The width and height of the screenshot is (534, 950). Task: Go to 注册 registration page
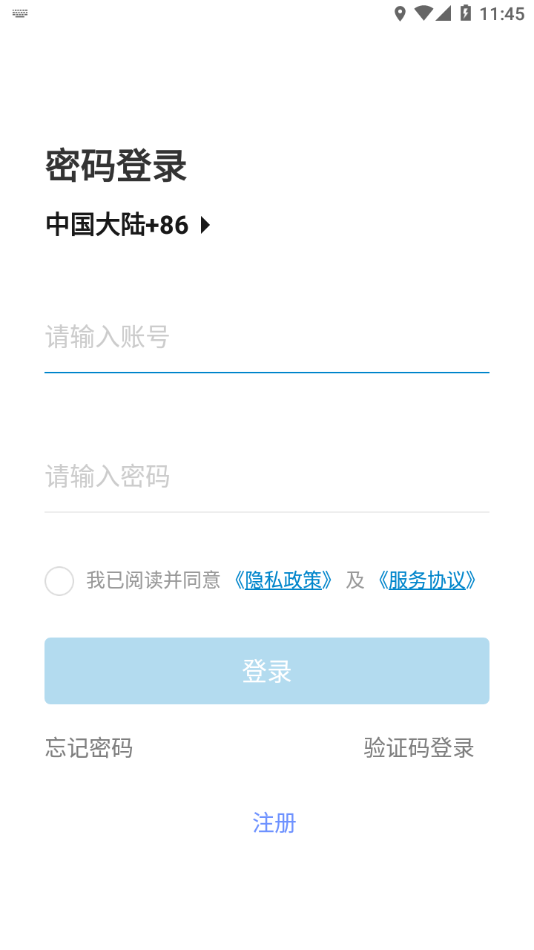(x=274, y=823)
